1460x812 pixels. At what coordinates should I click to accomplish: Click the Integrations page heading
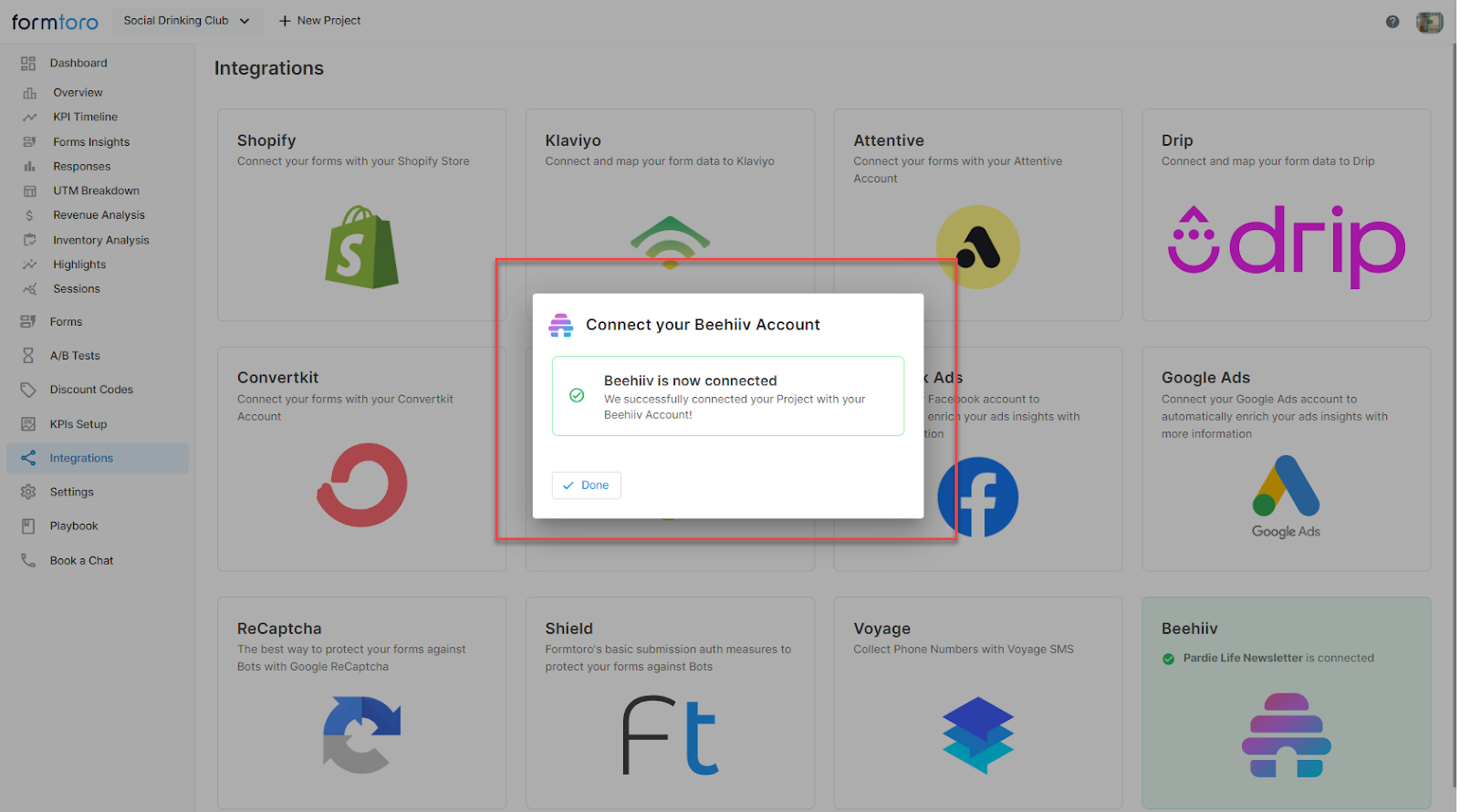pyautogui.click(x=269, y=68)
